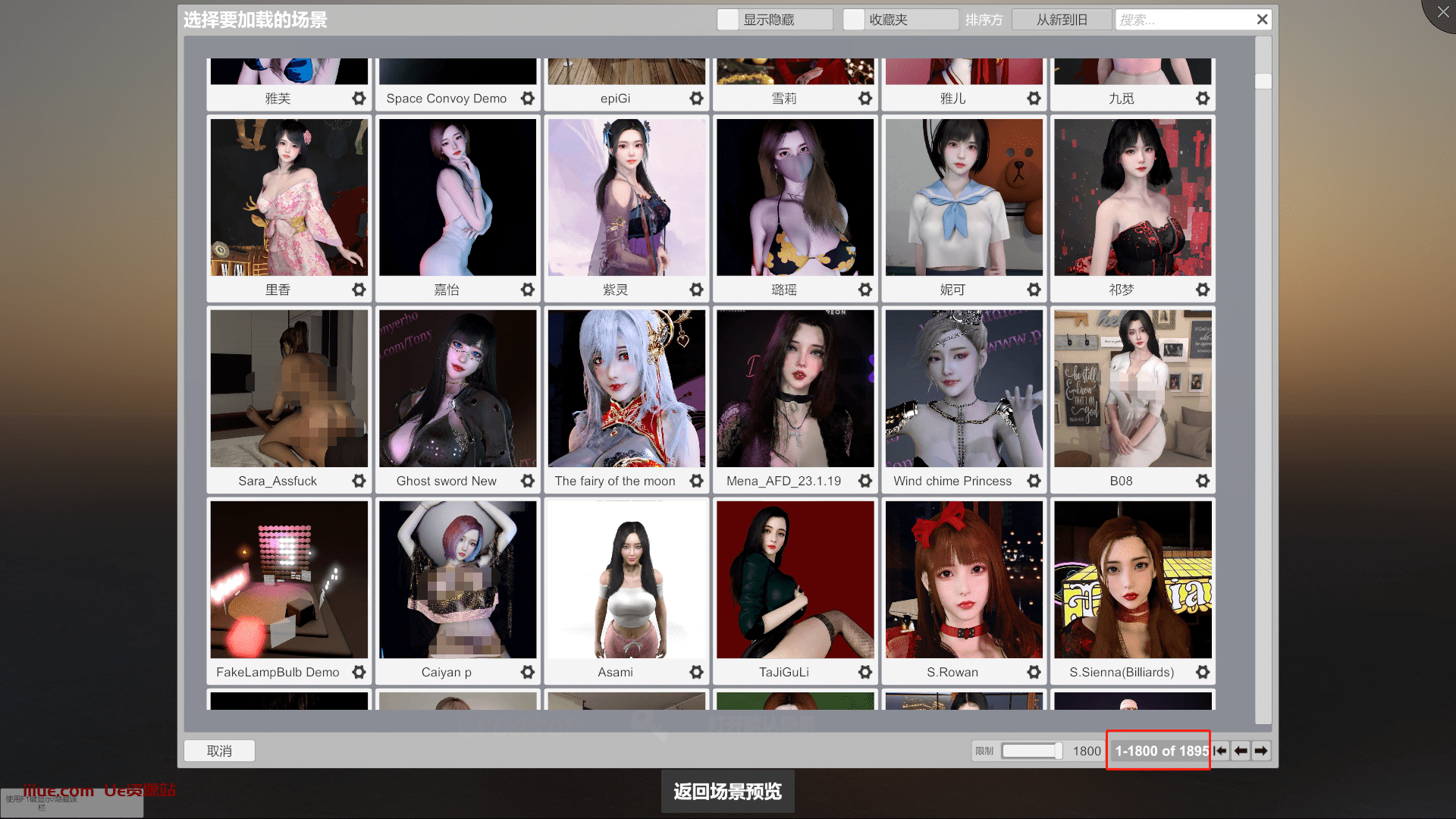Open options gear for Ghost sword New

click(528, 481)
